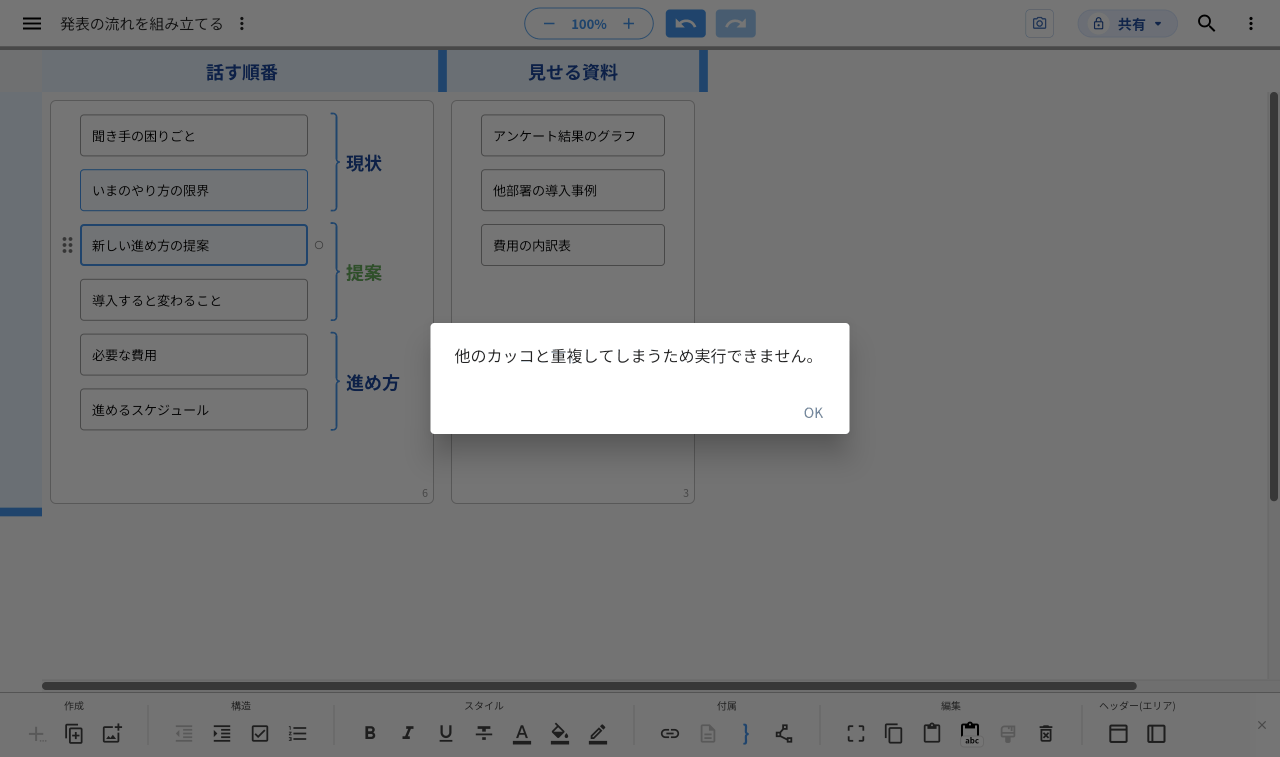
Task: Toggle underline style
Action: (x=446, y=734)
